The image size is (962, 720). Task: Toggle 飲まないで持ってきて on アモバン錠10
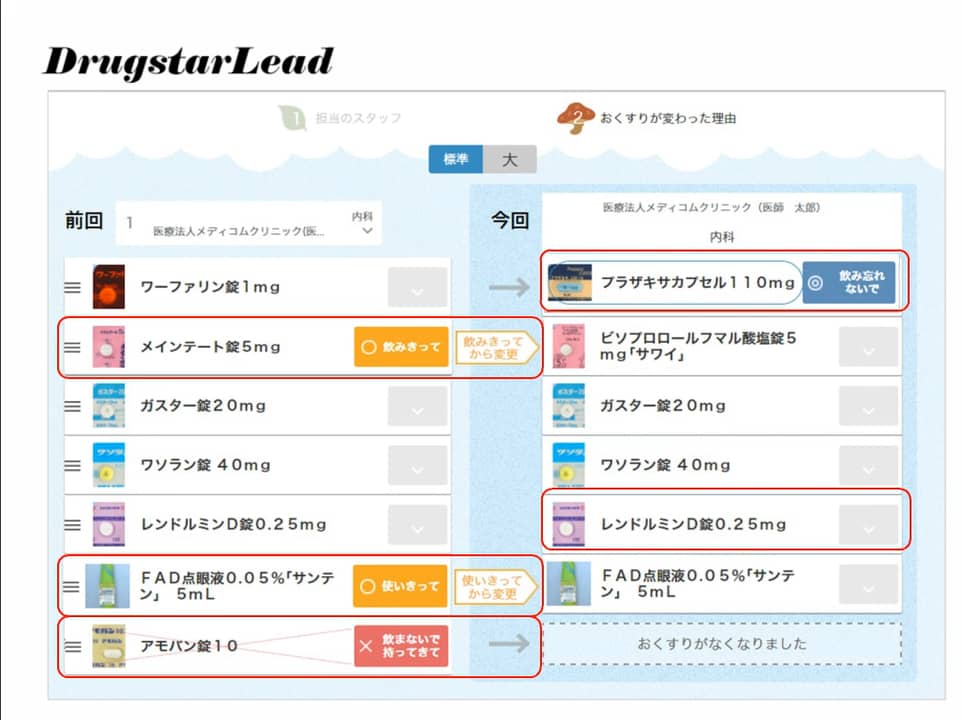click(401, 646)
